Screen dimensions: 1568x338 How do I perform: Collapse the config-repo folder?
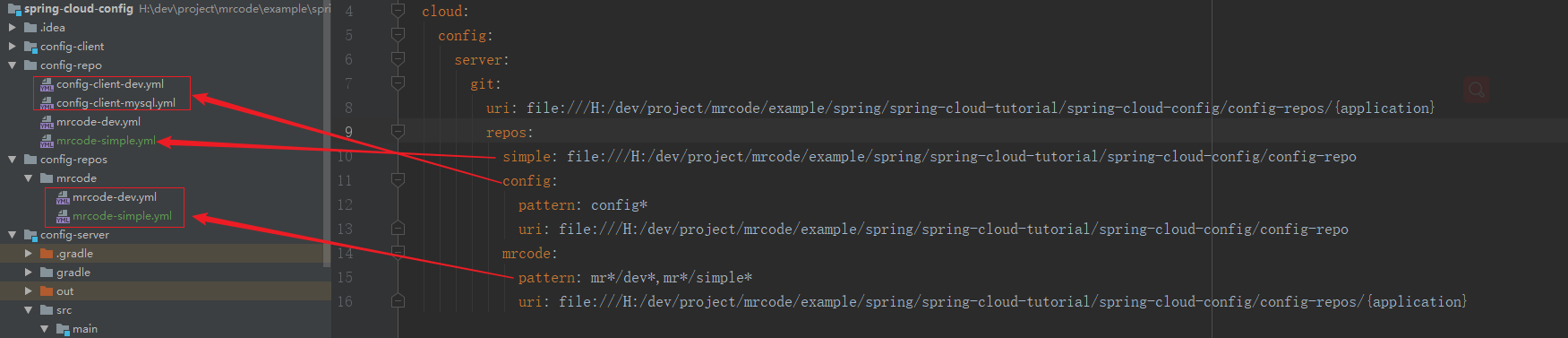(x=13, y=65)
